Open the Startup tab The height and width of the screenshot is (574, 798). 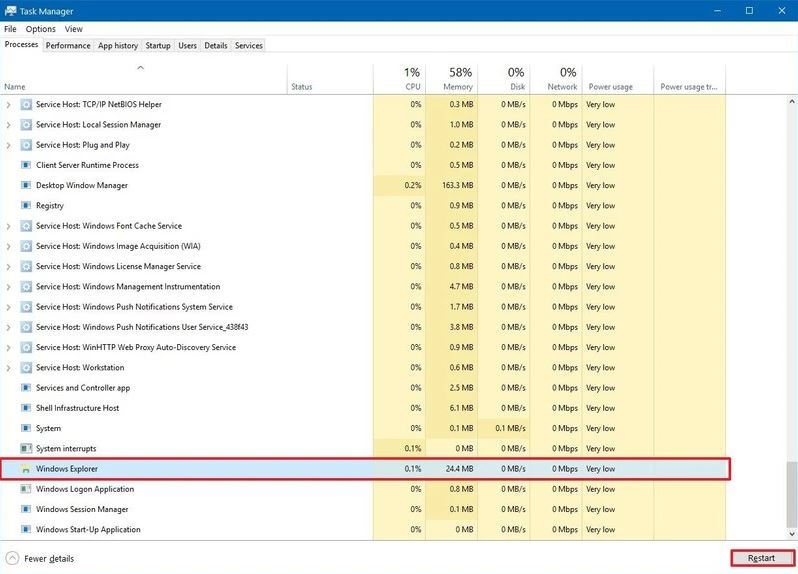coord(158,46)
